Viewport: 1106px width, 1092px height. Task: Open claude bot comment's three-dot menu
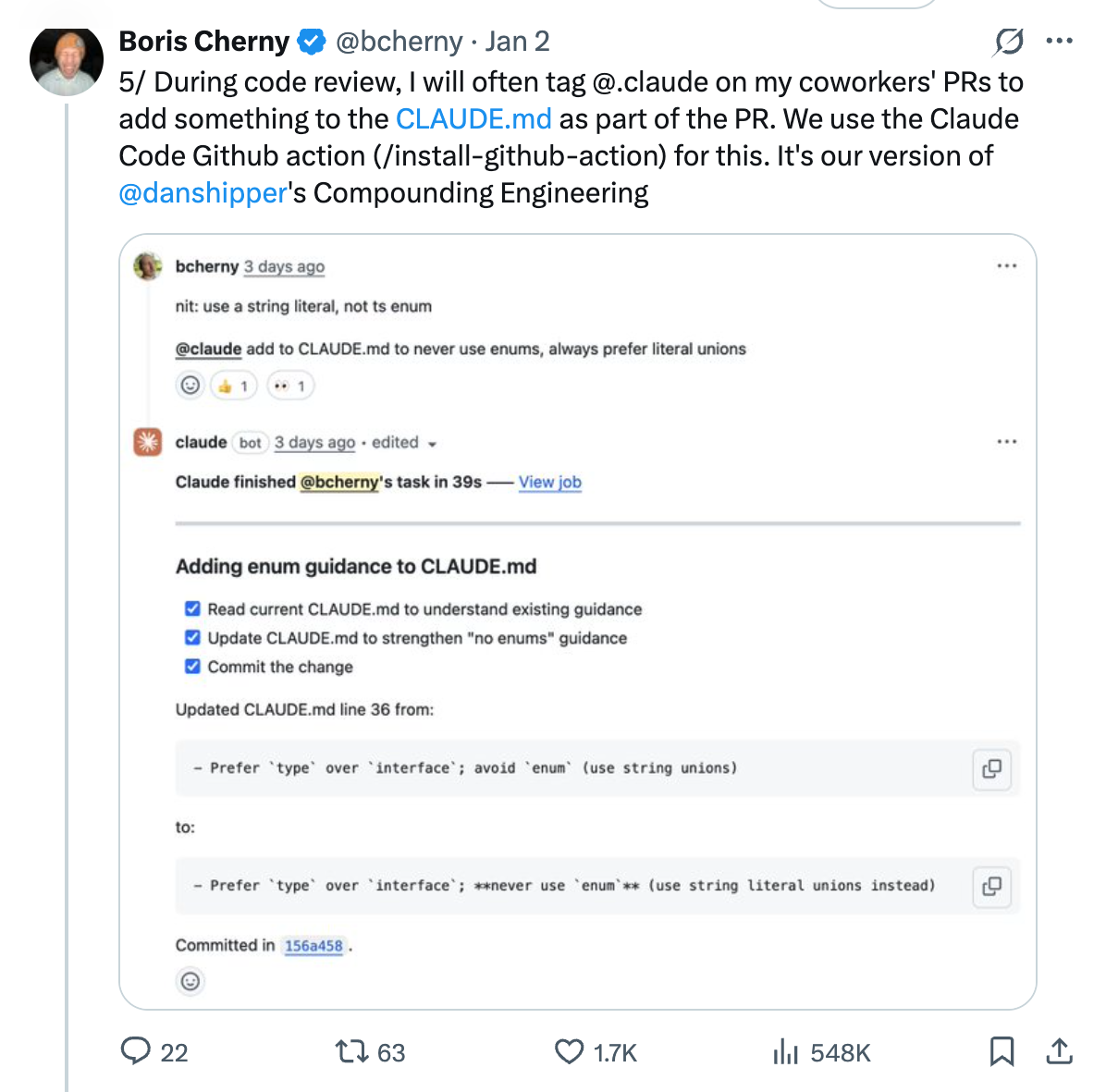coord(1006,442)
